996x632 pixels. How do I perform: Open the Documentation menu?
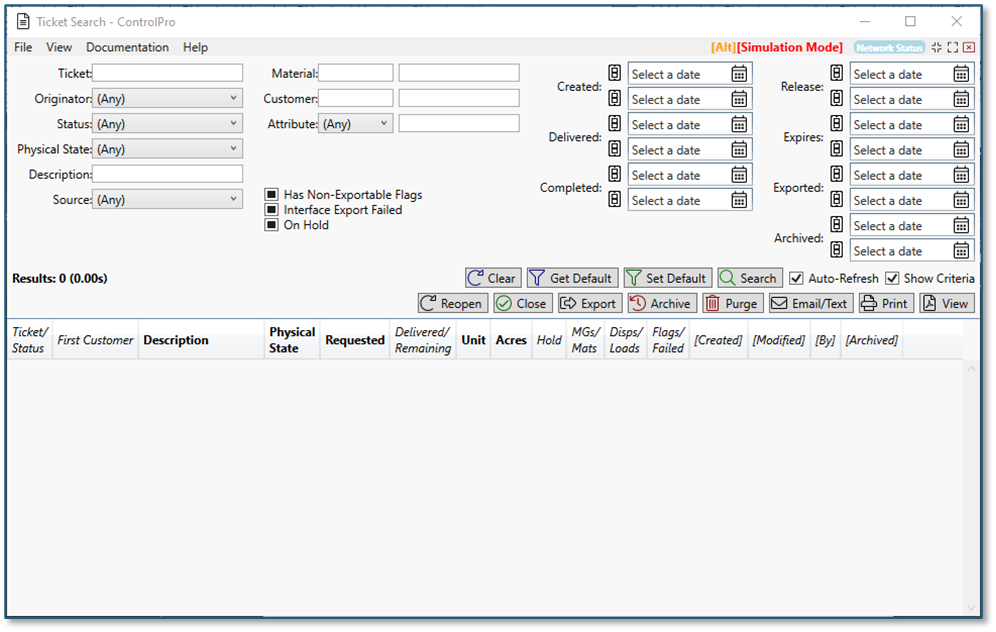pos(127,47)
